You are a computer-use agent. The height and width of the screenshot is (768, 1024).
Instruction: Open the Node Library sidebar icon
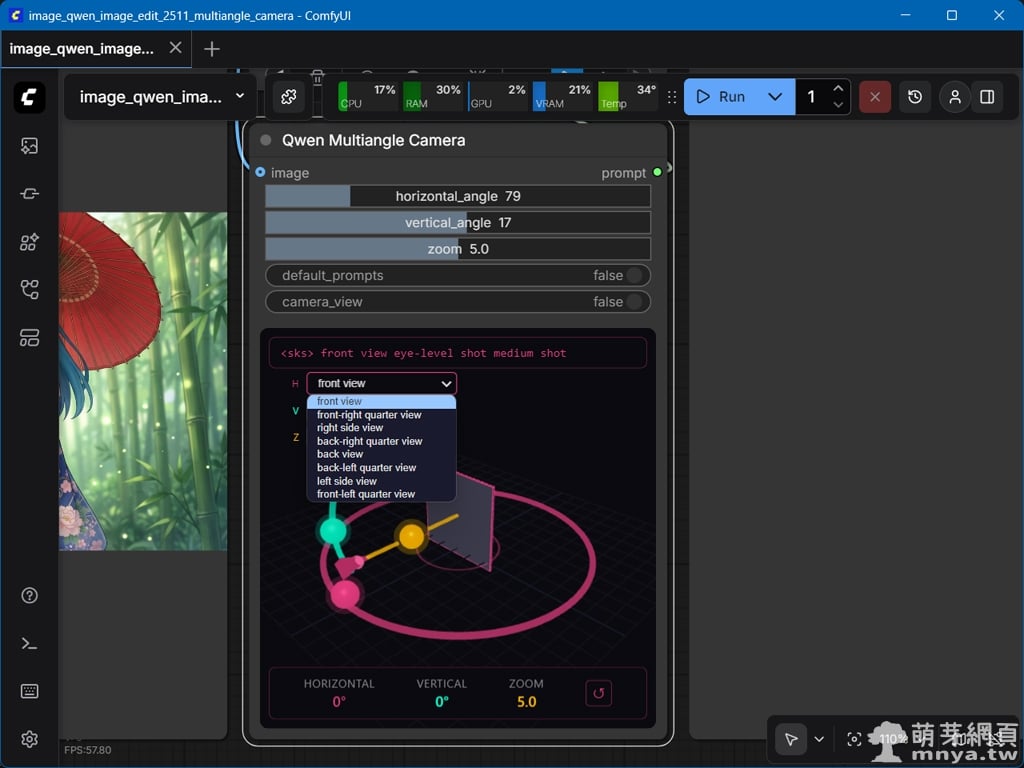pyautogui.click(x=29, y=194)
